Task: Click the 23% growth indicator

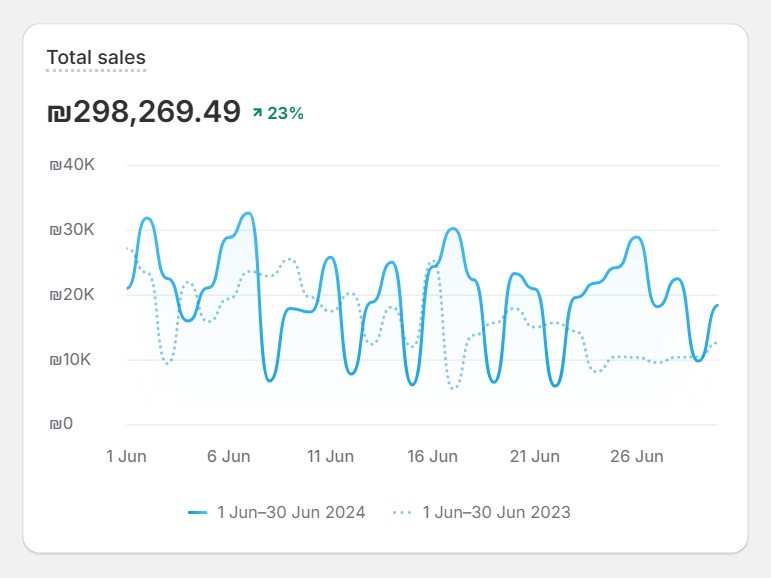Action: 285,113
